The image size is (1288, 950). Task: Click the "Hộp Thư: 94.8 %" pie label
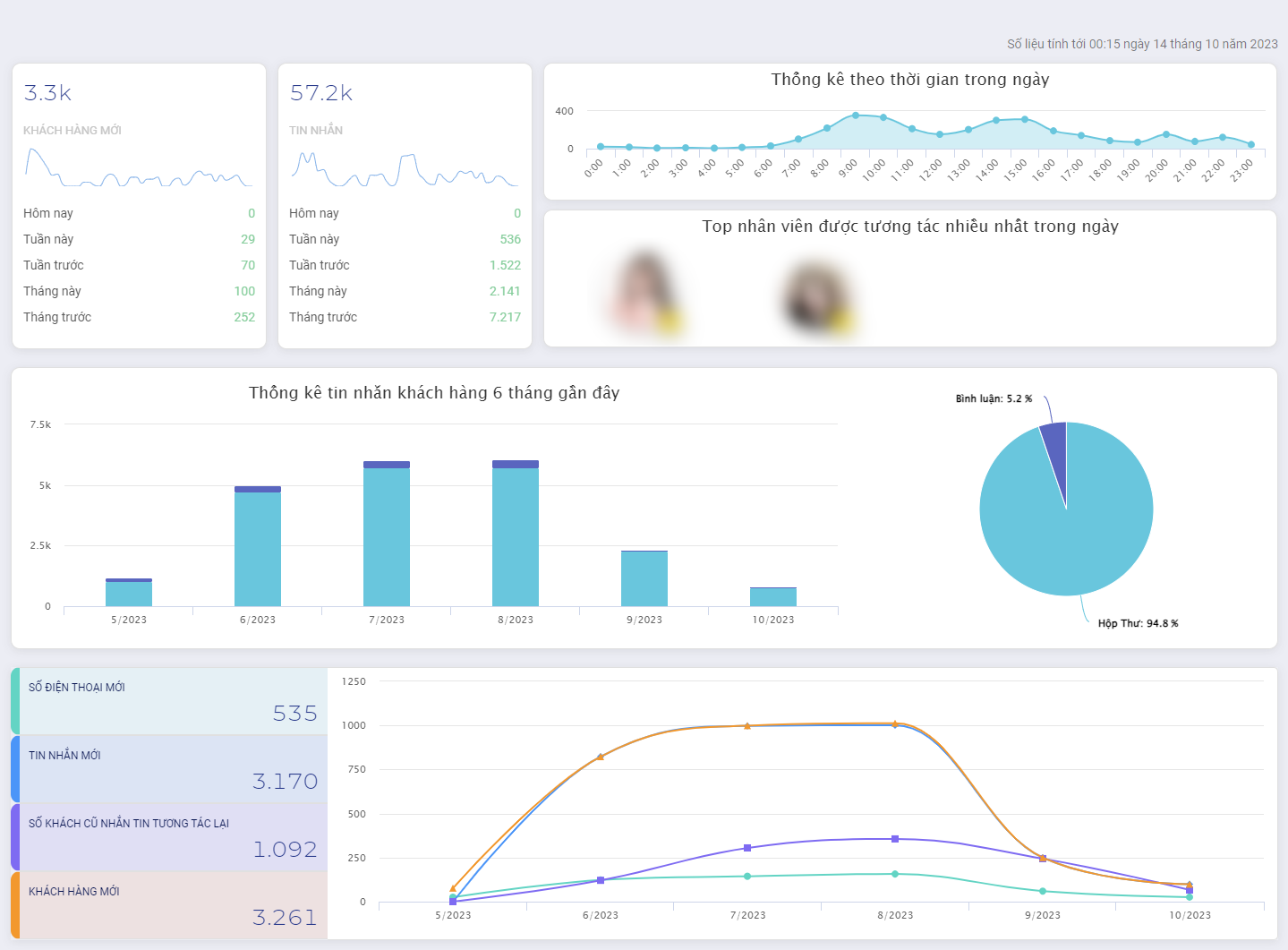pos(1139,623)
